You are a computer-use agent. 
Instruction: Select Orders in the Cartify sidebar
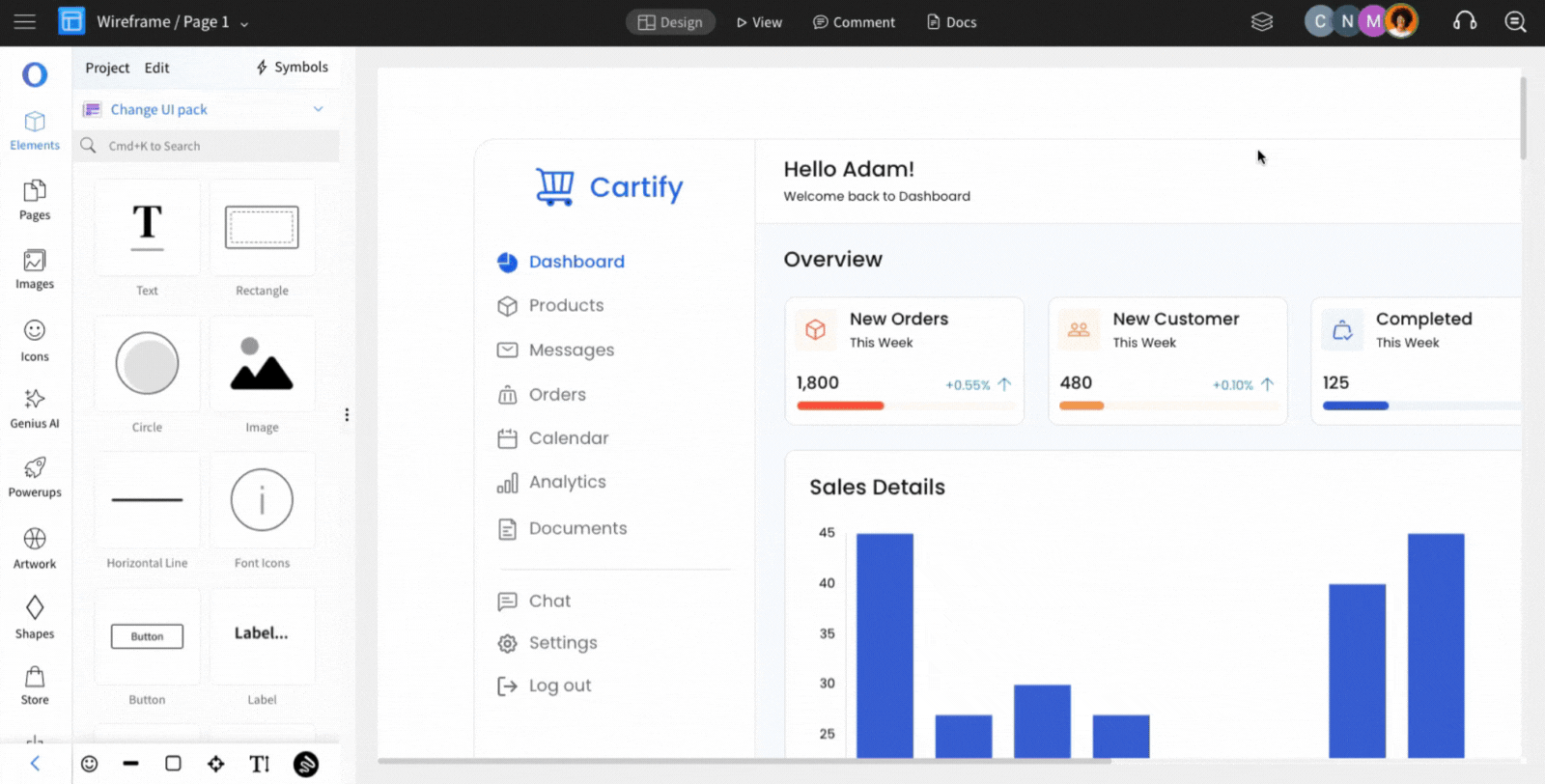[x=542, y=395]
